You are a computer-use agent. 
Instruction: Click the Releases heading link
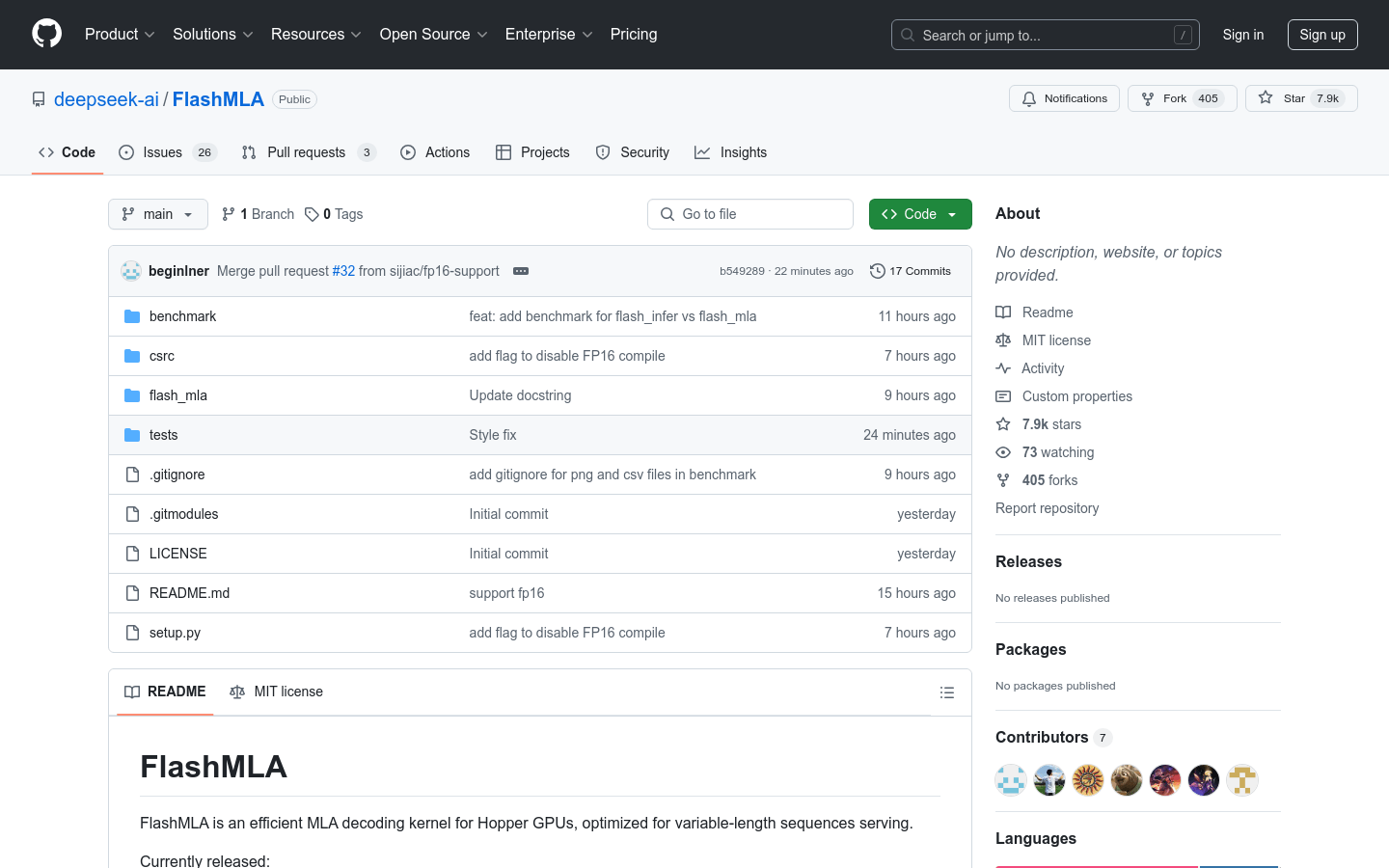point(1028,561)
